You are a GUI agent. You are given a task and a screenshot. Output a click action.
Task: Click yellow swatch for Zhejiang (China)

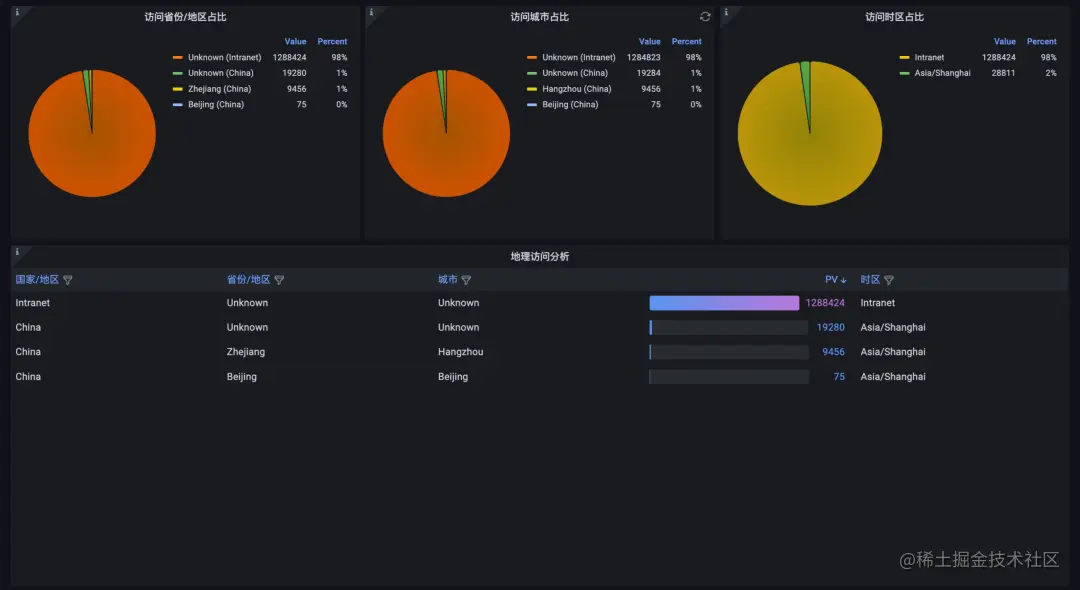(178, 89)
